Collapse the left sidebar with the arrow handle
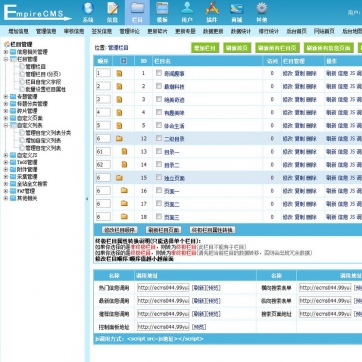 click(87, 199)
